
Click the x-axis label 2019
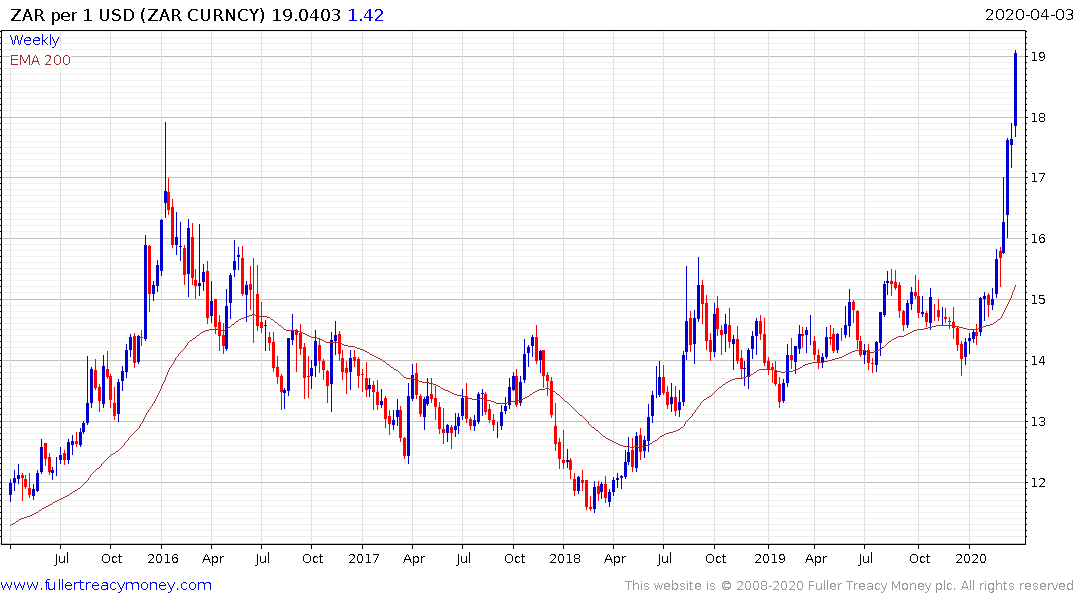point(770,558)
